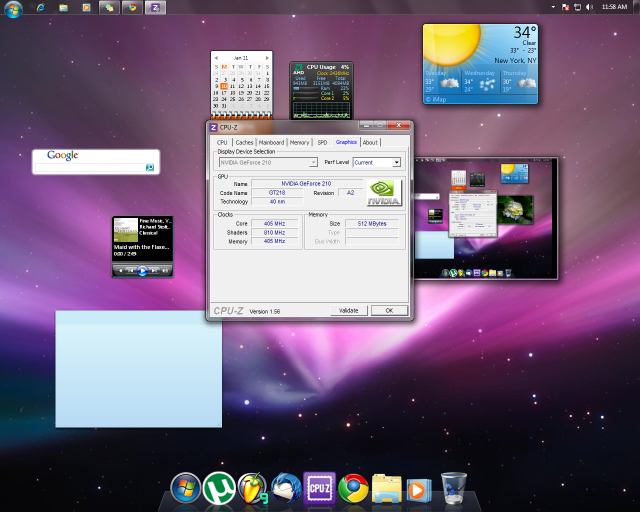Click the back arrow in media gadget

[120, 270]
